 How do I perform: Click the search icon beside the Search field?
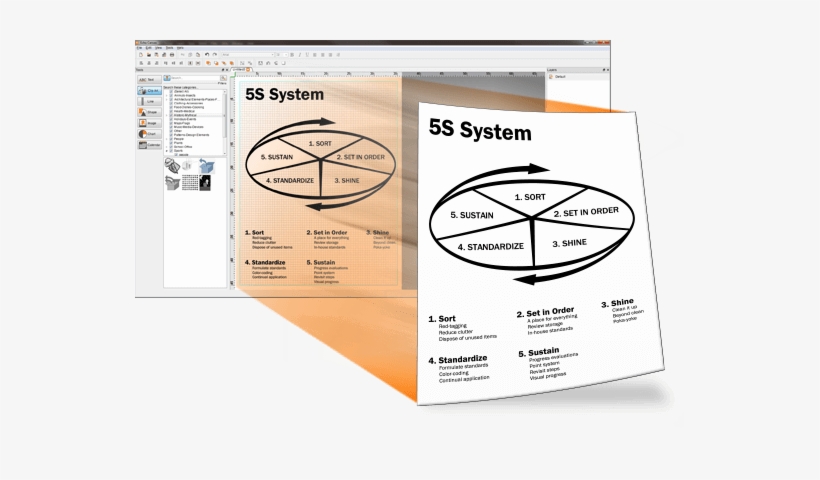click(x=223, y=78)
